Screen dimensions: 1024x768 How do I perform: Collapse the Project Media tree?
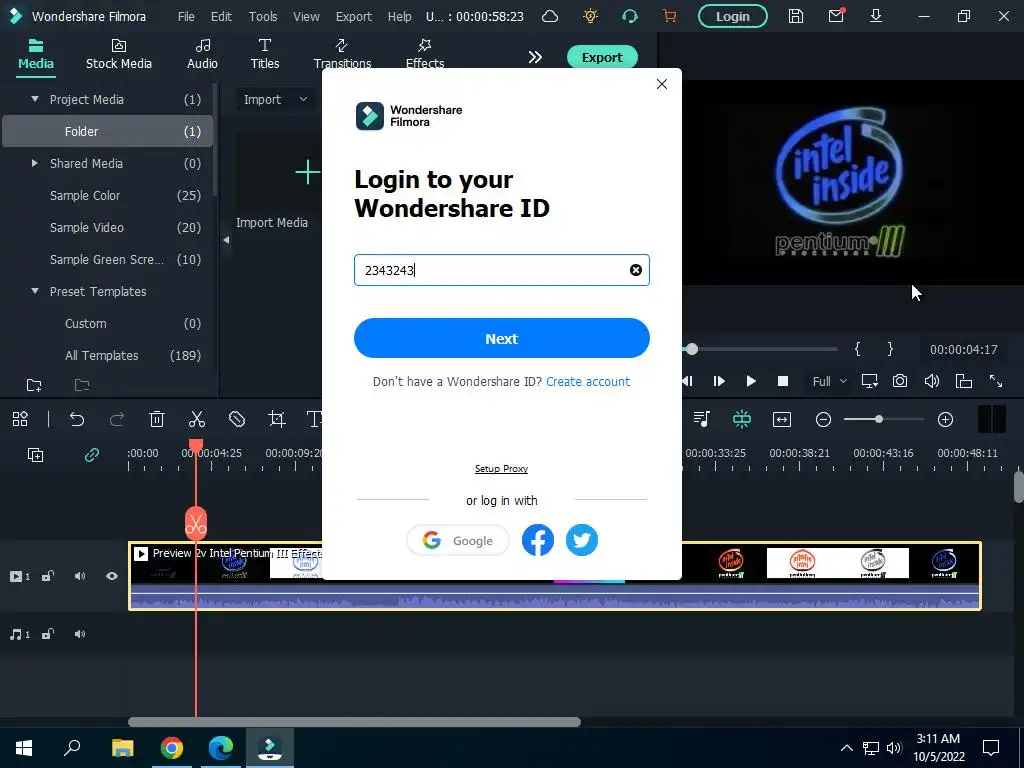35,99
